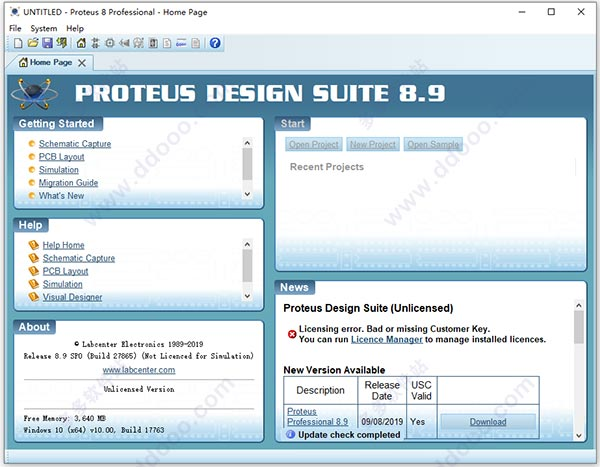Click the Home Page house toolbar icon
The height and width of the screenshot is (467, 600).
point(81,43)
